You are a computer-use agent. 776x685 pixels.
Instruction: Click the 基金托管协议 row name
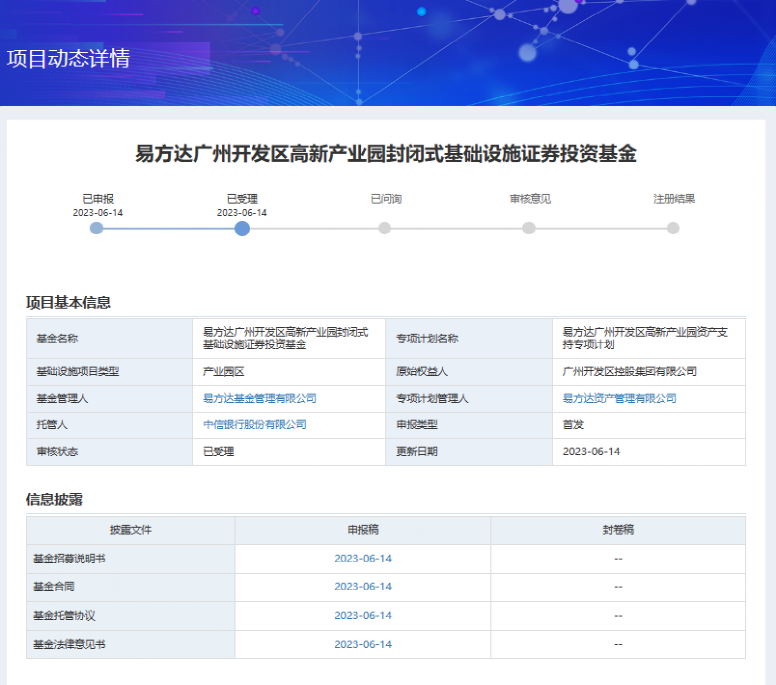pos(64,615)
